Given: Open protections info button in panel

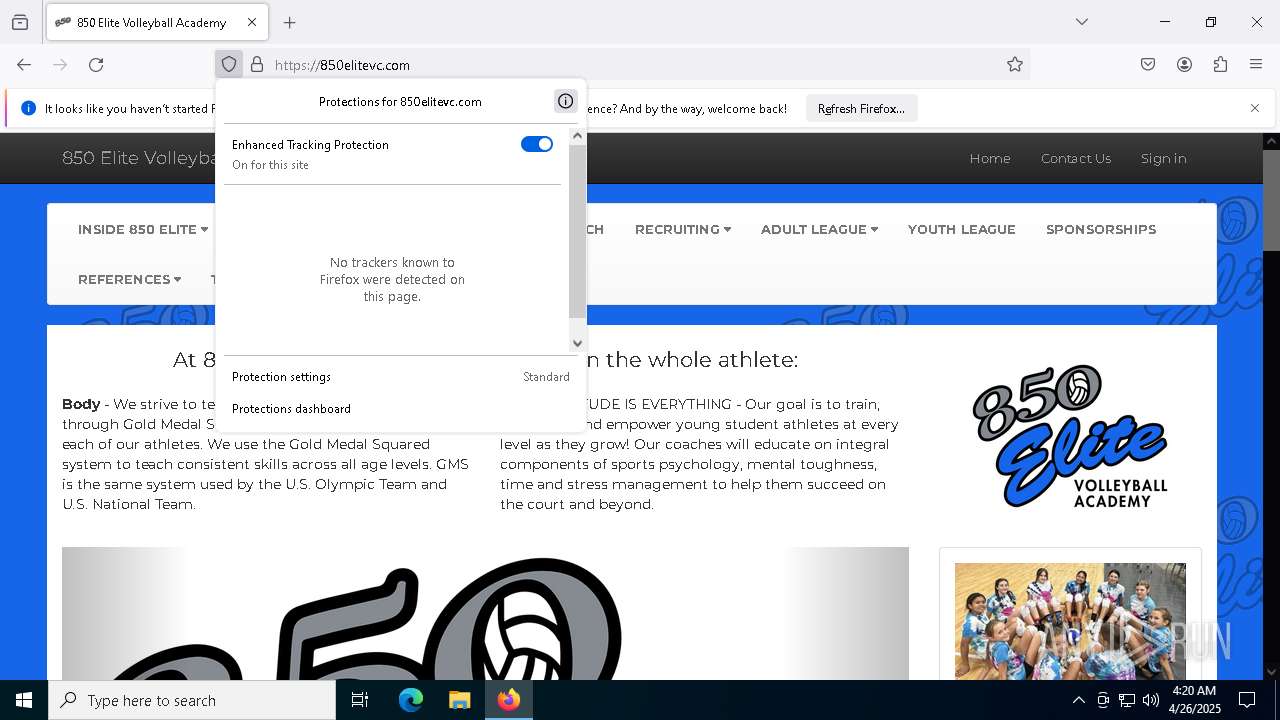Looking at the screenshot, I should pos(565,101).
